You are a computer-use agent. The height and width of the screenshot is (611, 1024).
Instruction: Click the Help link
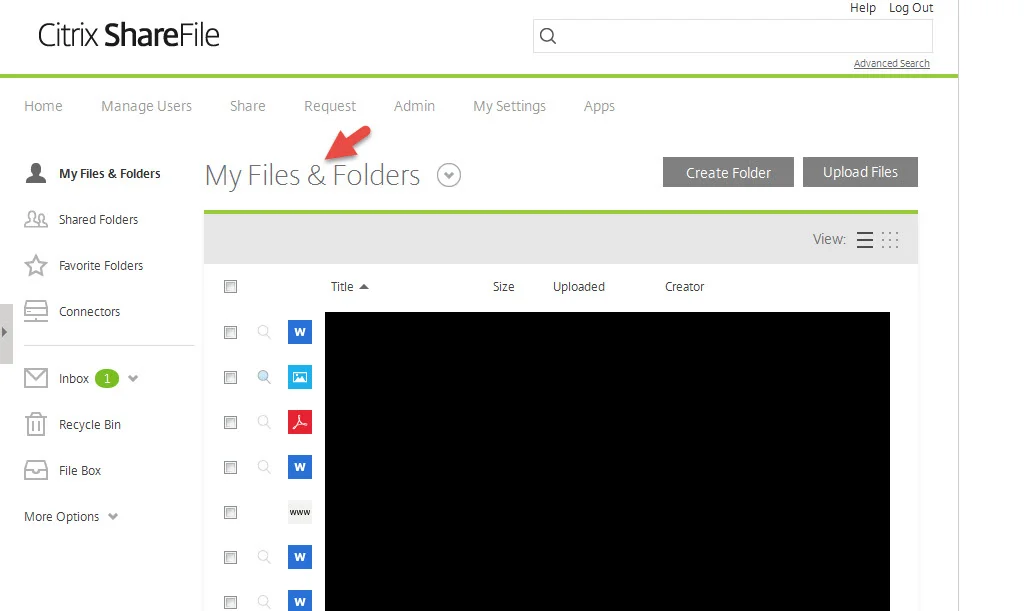pos(862,8)
